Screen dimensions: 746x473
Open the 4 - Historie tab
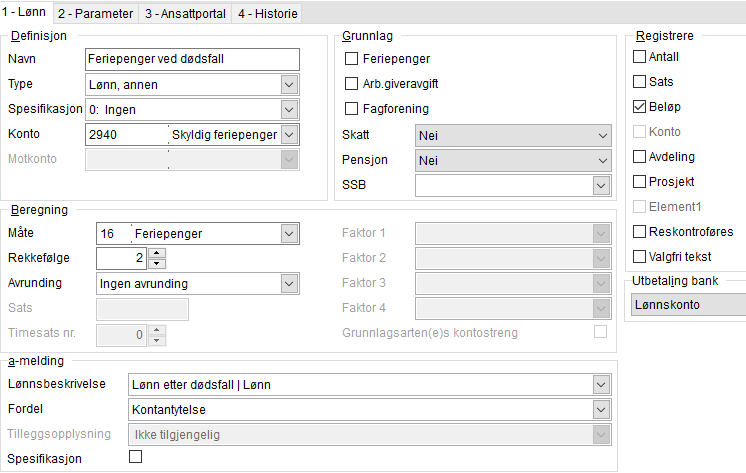[x=268, y=14]
